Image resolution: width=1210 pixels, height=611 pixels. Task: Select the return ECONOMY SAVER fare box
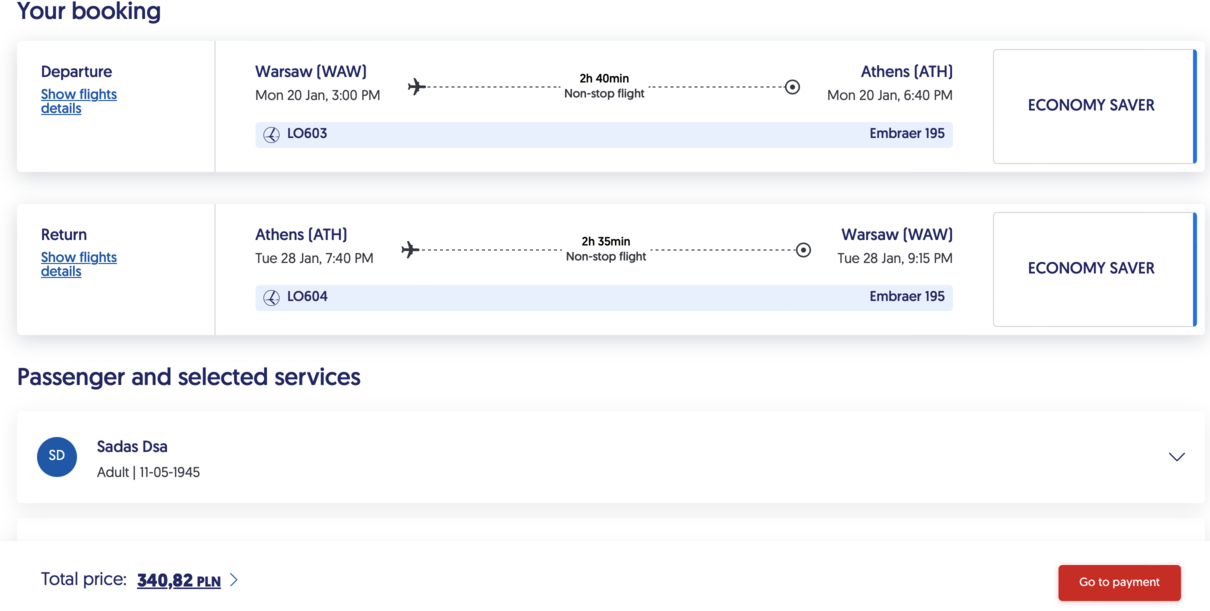(x=1094, y=269)
